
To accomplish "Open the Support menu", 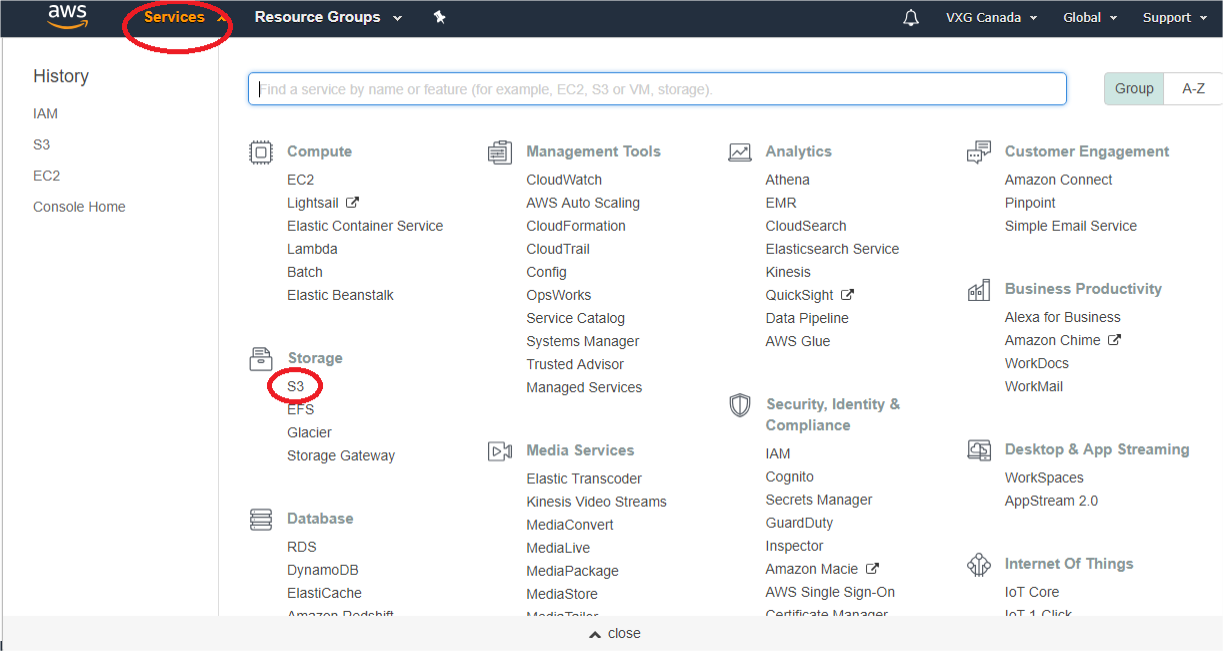I will (x=1174, y=17).
